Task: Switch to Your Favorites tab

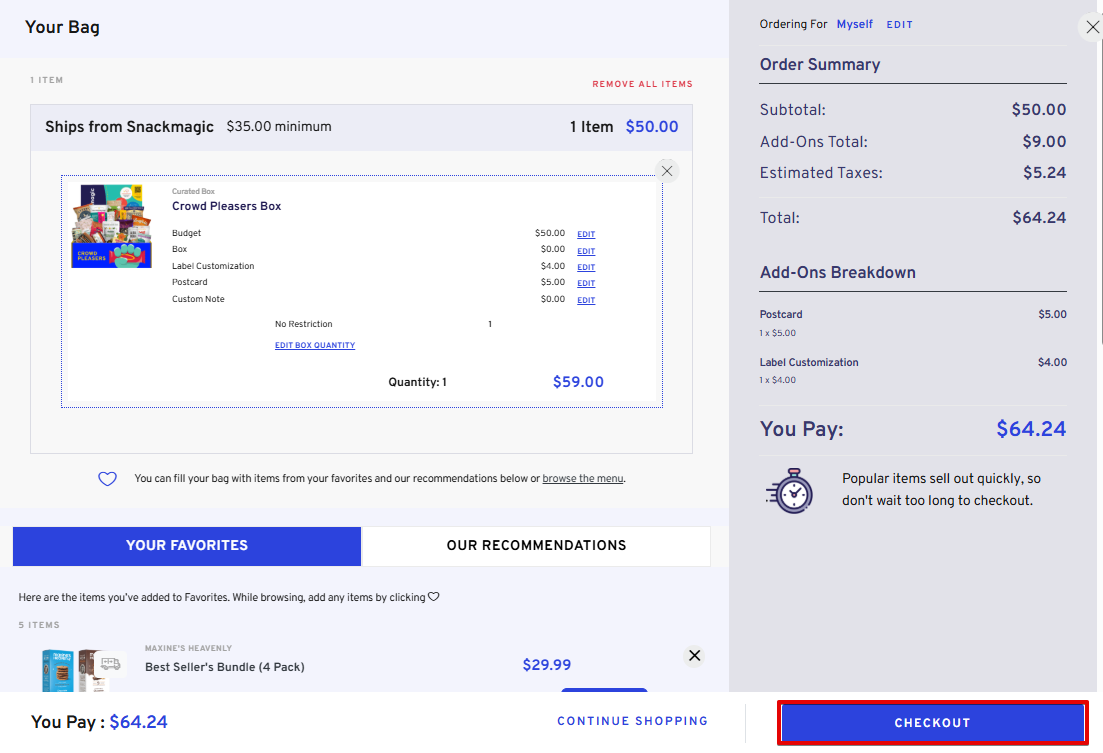Action: tap(187, 546)
